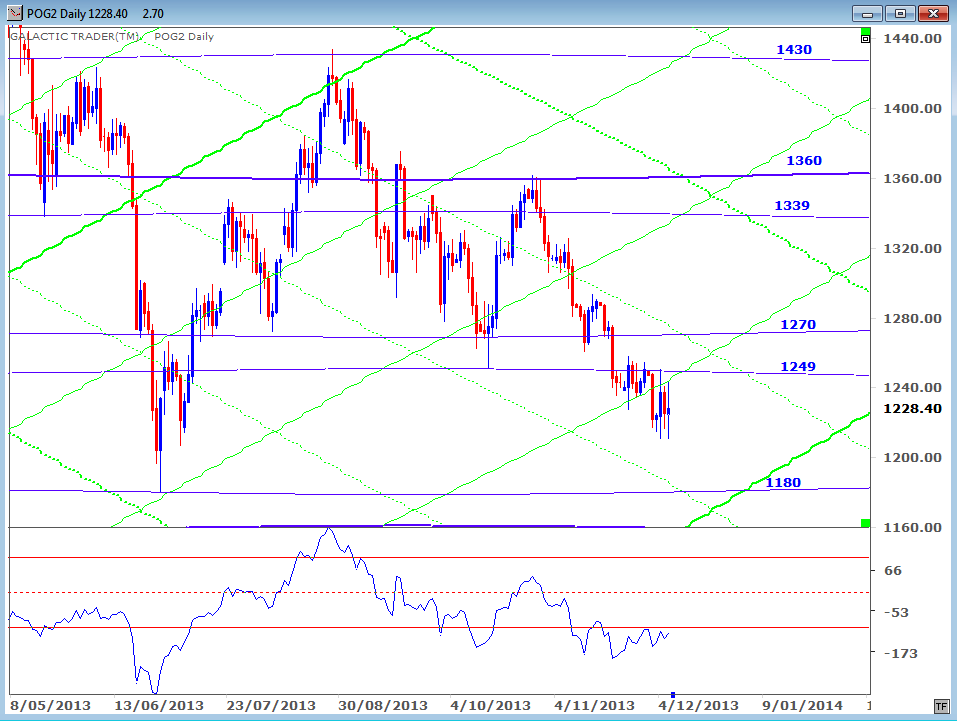Click the 1160.00 price axis label

click(x=912, y=527)
